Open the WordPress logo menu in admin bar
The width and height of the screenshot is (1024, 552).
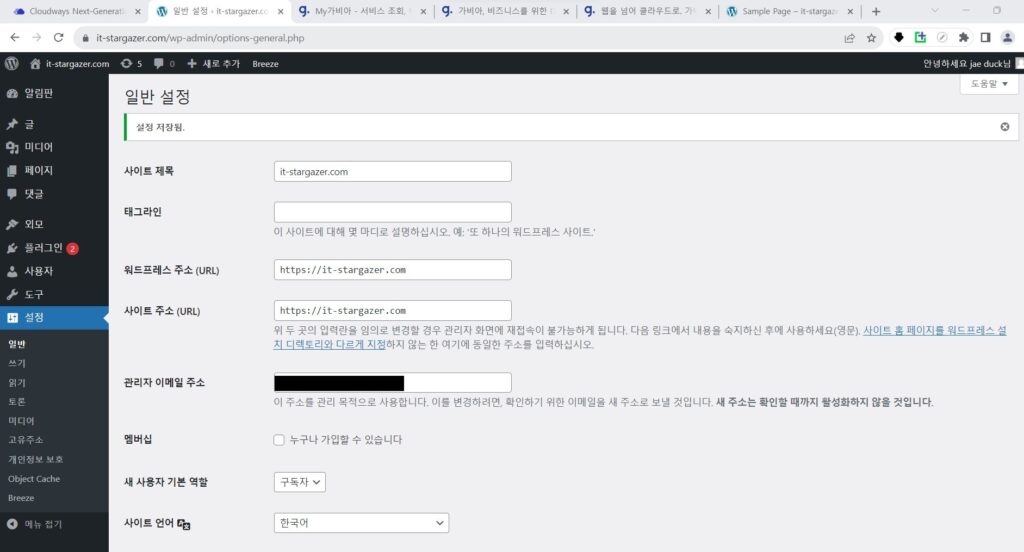[x=11, y=63]
